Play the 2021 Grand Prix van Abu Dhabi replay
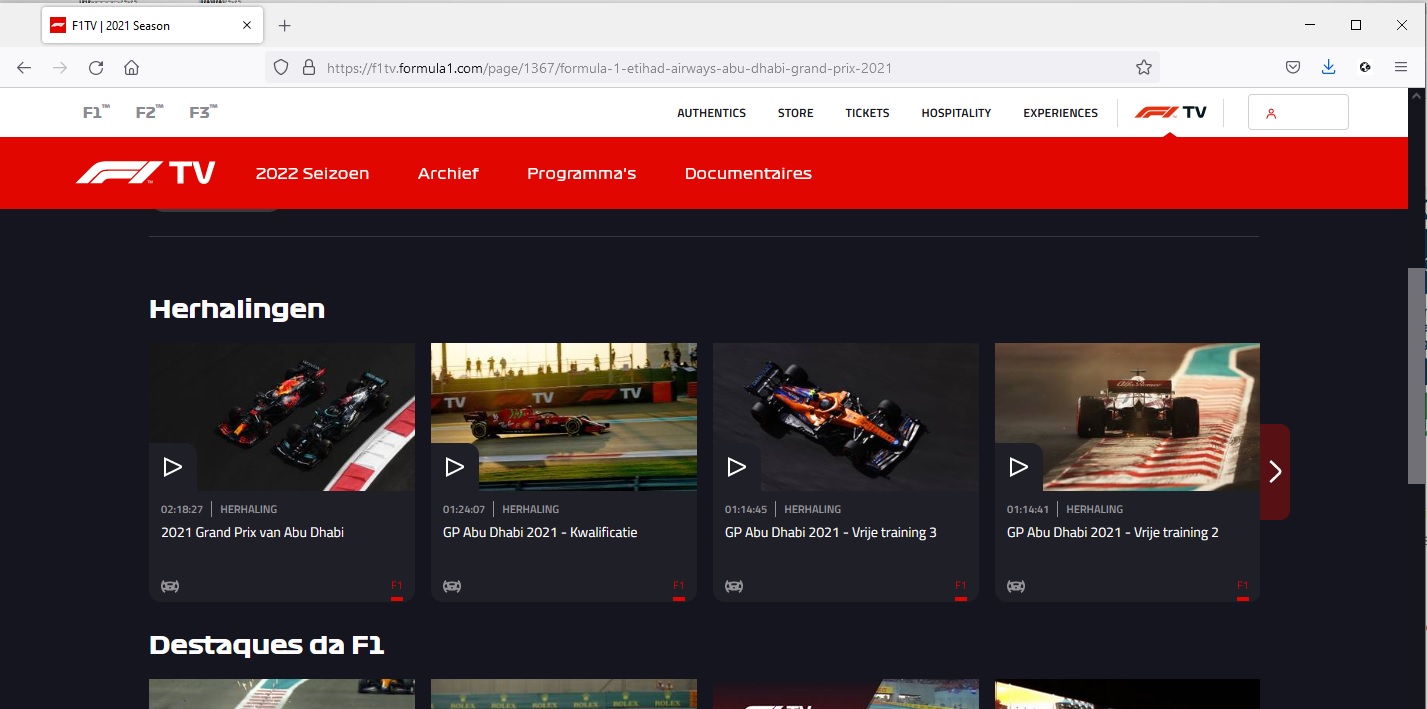This screenshot has width=1427, height=709. 172,467
